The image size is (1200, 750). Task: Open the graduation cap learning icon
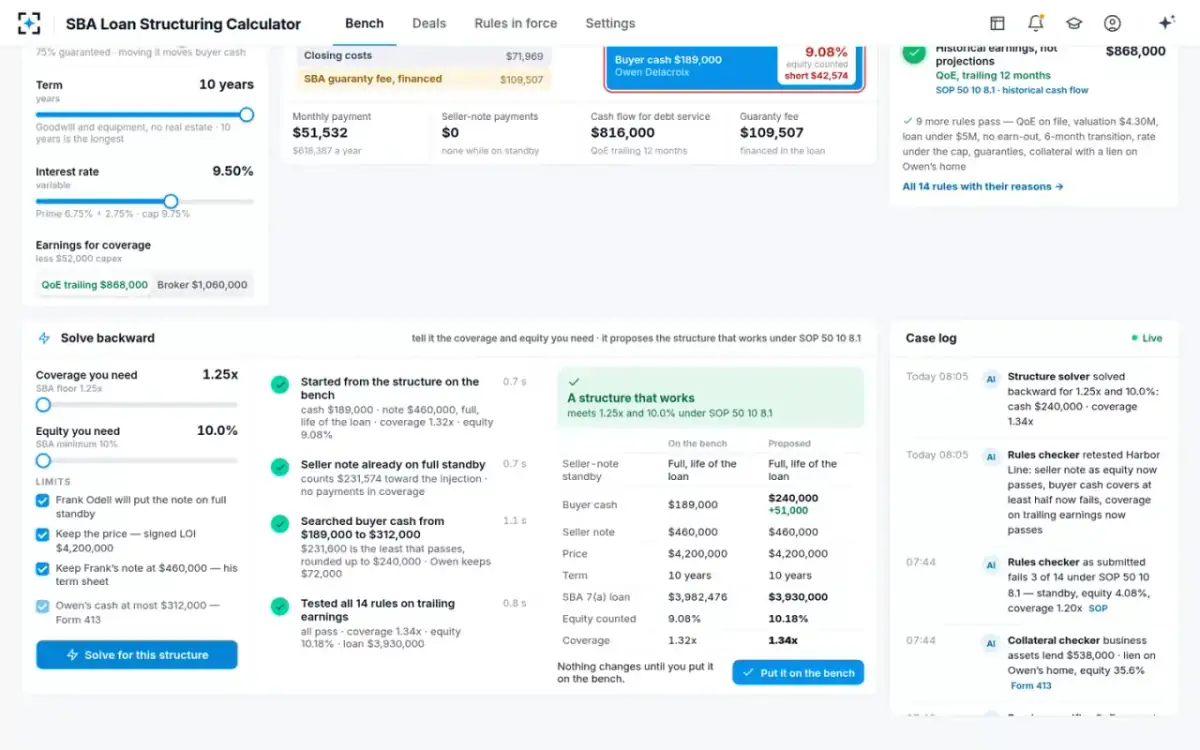click(1074, 23)
